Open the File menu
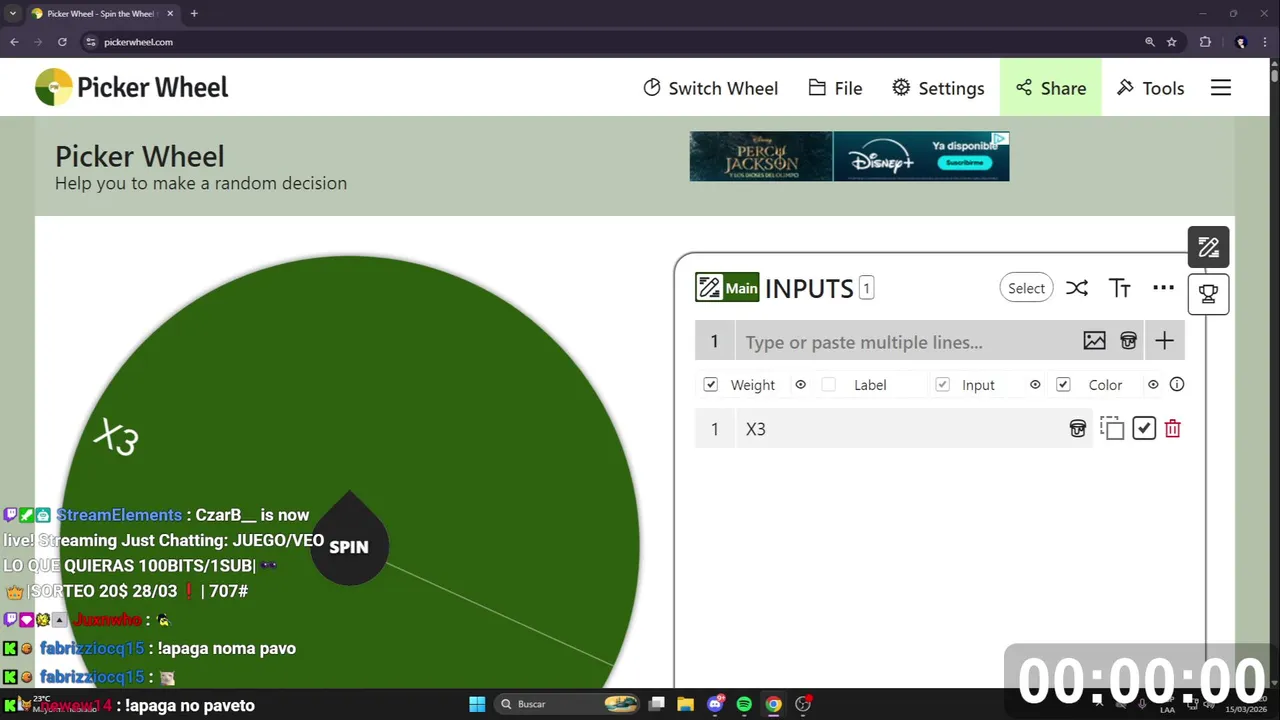The height and width of the screenshot is (720, 1280). [835, 88]
